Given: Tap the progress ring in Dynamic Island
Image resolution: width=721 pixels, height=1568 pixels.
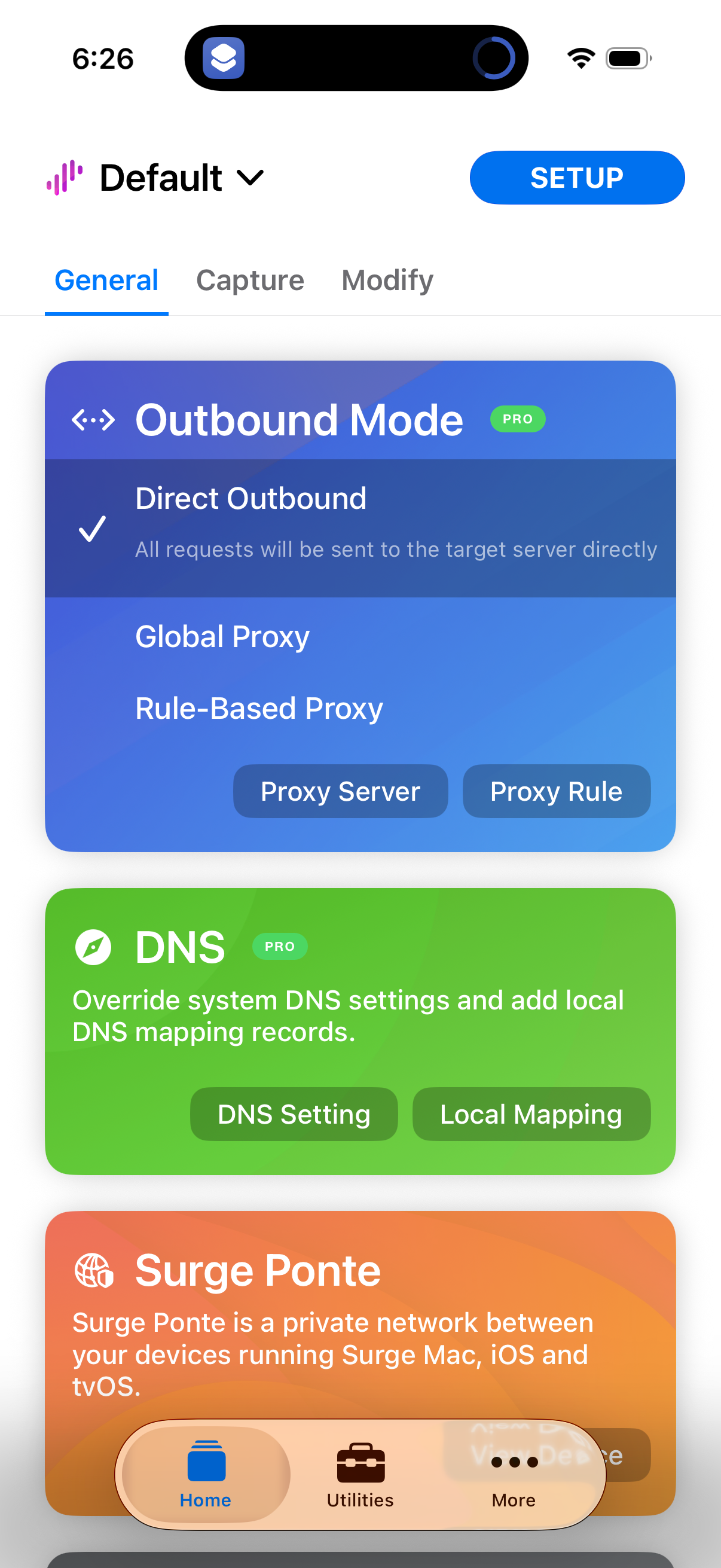Looking at the screenshot, I should [493, 59].
